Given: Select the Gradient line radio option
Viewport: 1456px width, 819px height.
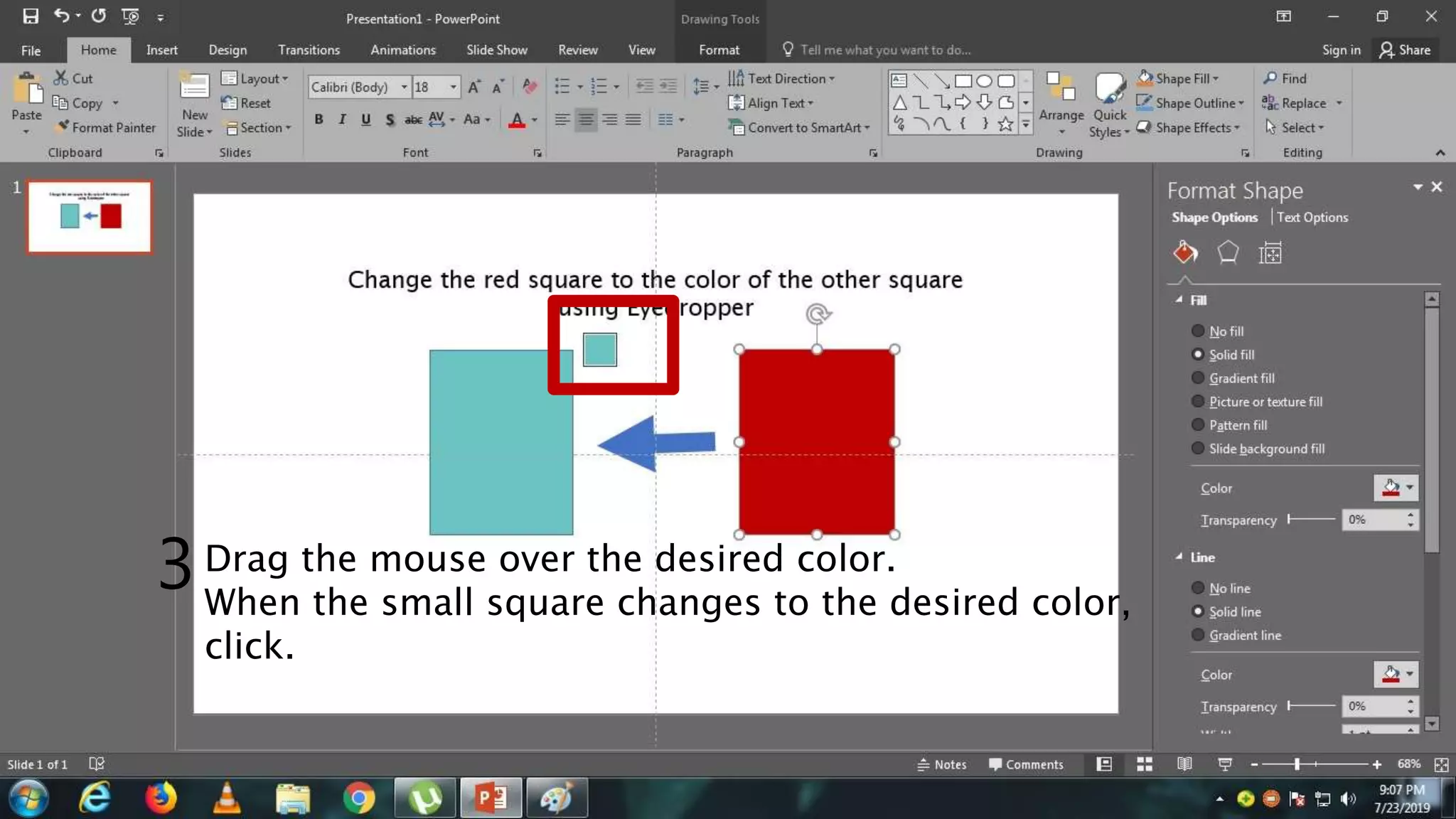Looking at the screenshot, I should coord(1198,635).
